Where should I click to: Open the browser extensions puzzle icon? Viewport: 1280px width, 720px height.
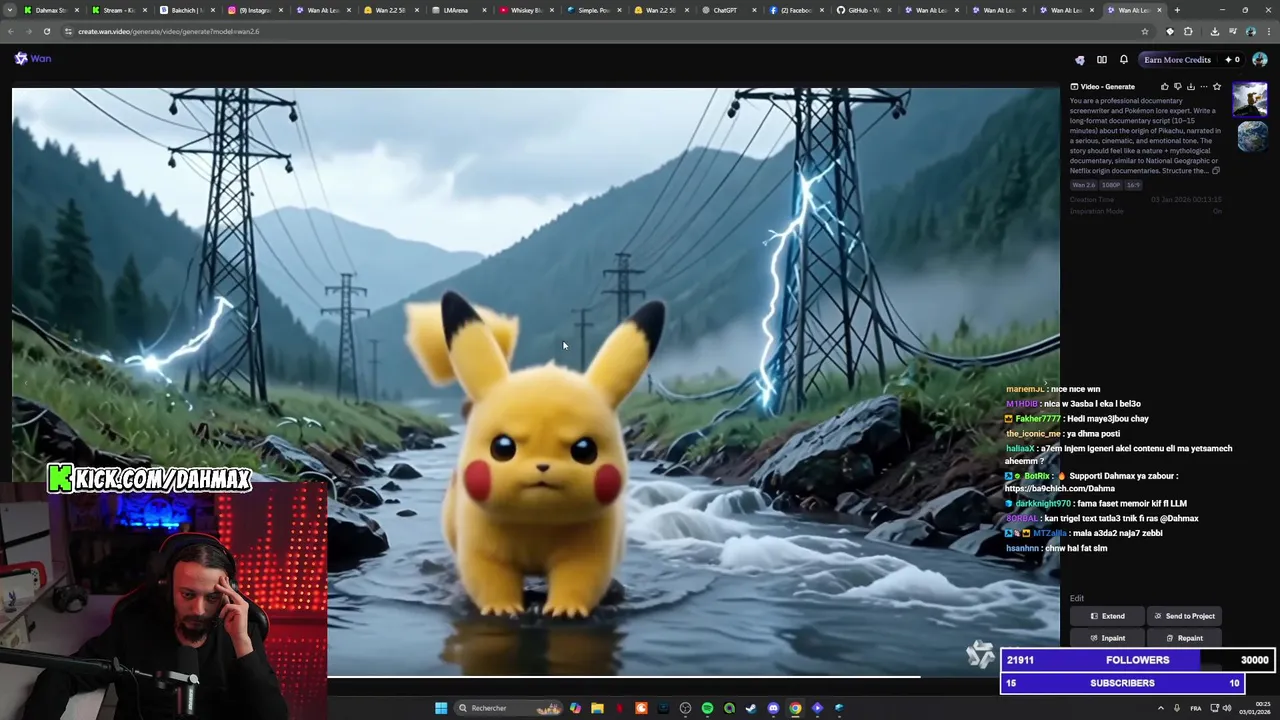[x=1188, y=31]
